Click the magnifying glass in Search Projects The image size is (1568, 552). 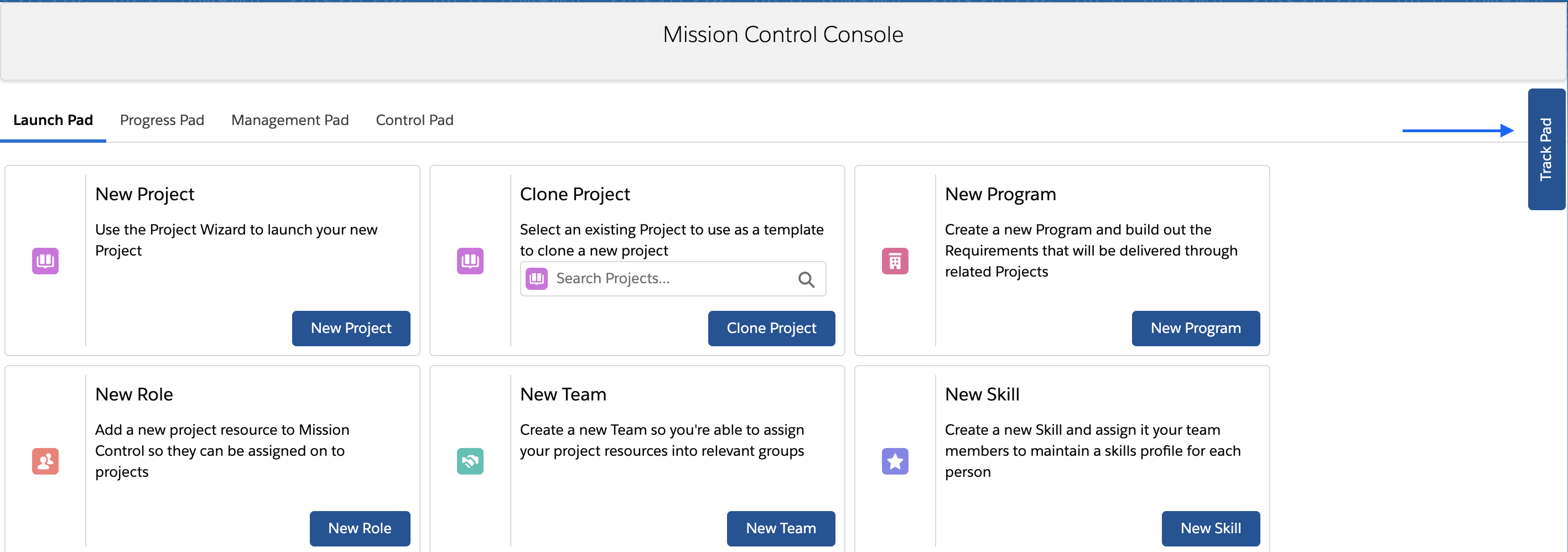click(807, 279)
